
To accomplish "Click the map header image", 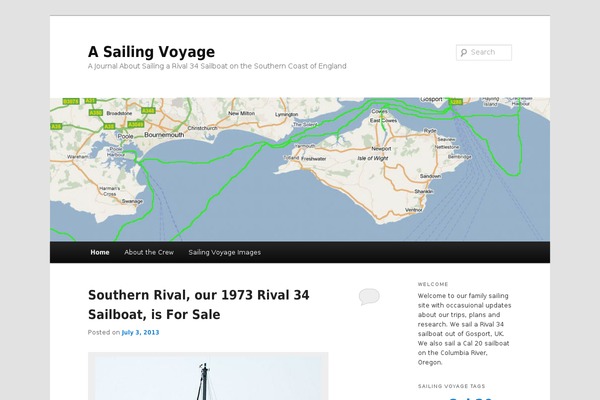I will pyautogui.click(x=300, y=170).
